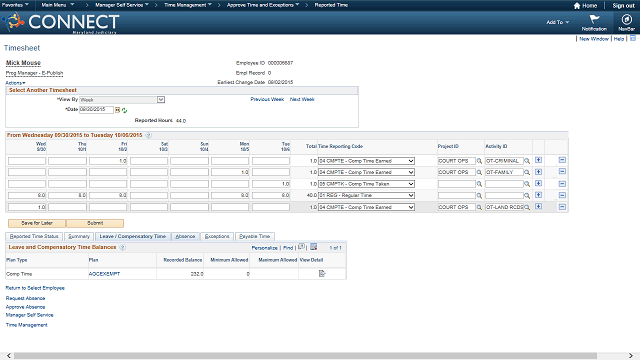Delete the Regular Time row
640x360 pixels.
click(562, 195)
